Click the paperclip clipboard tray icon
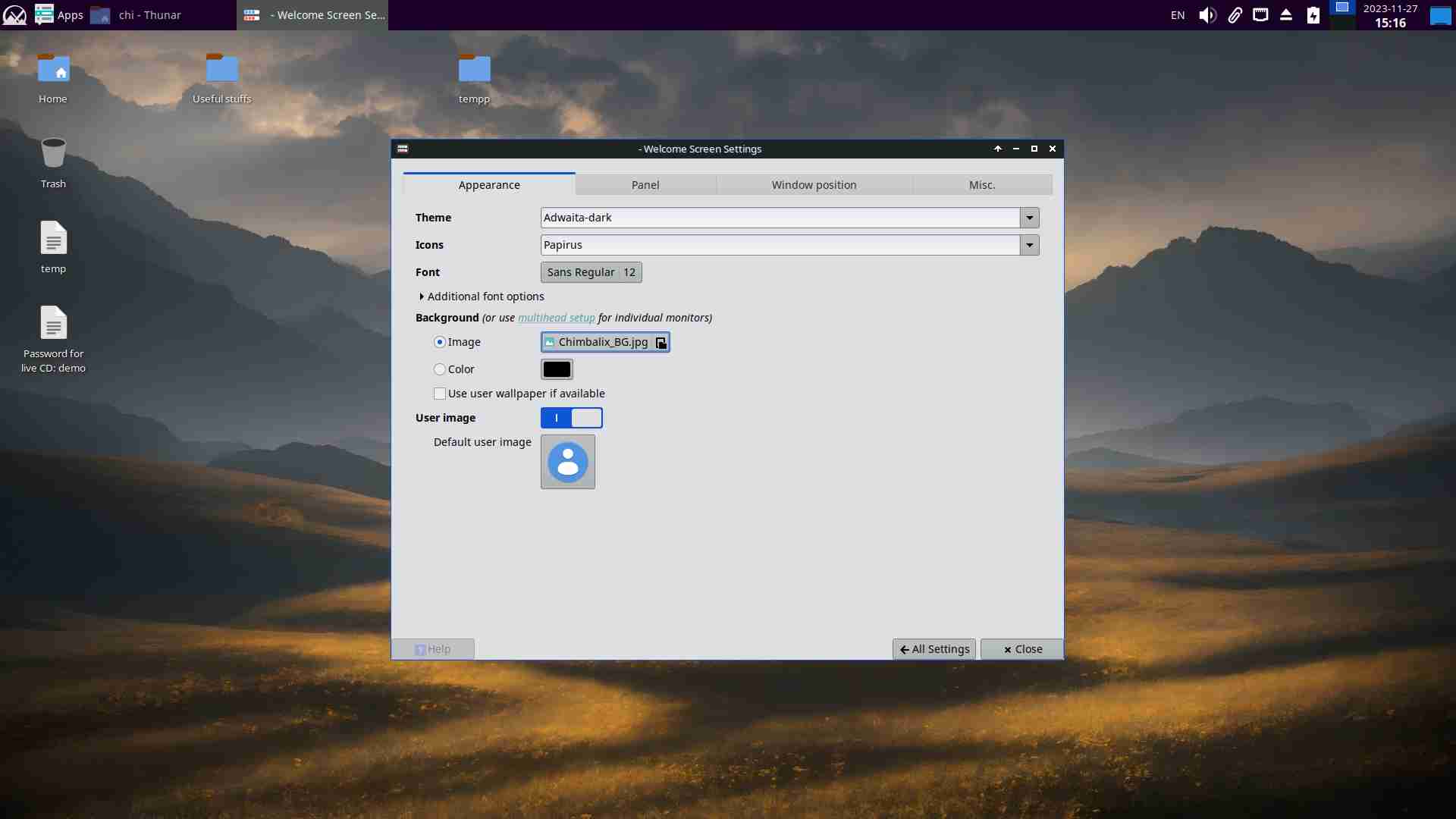The image size is (1456, 819). [1235, 15]
